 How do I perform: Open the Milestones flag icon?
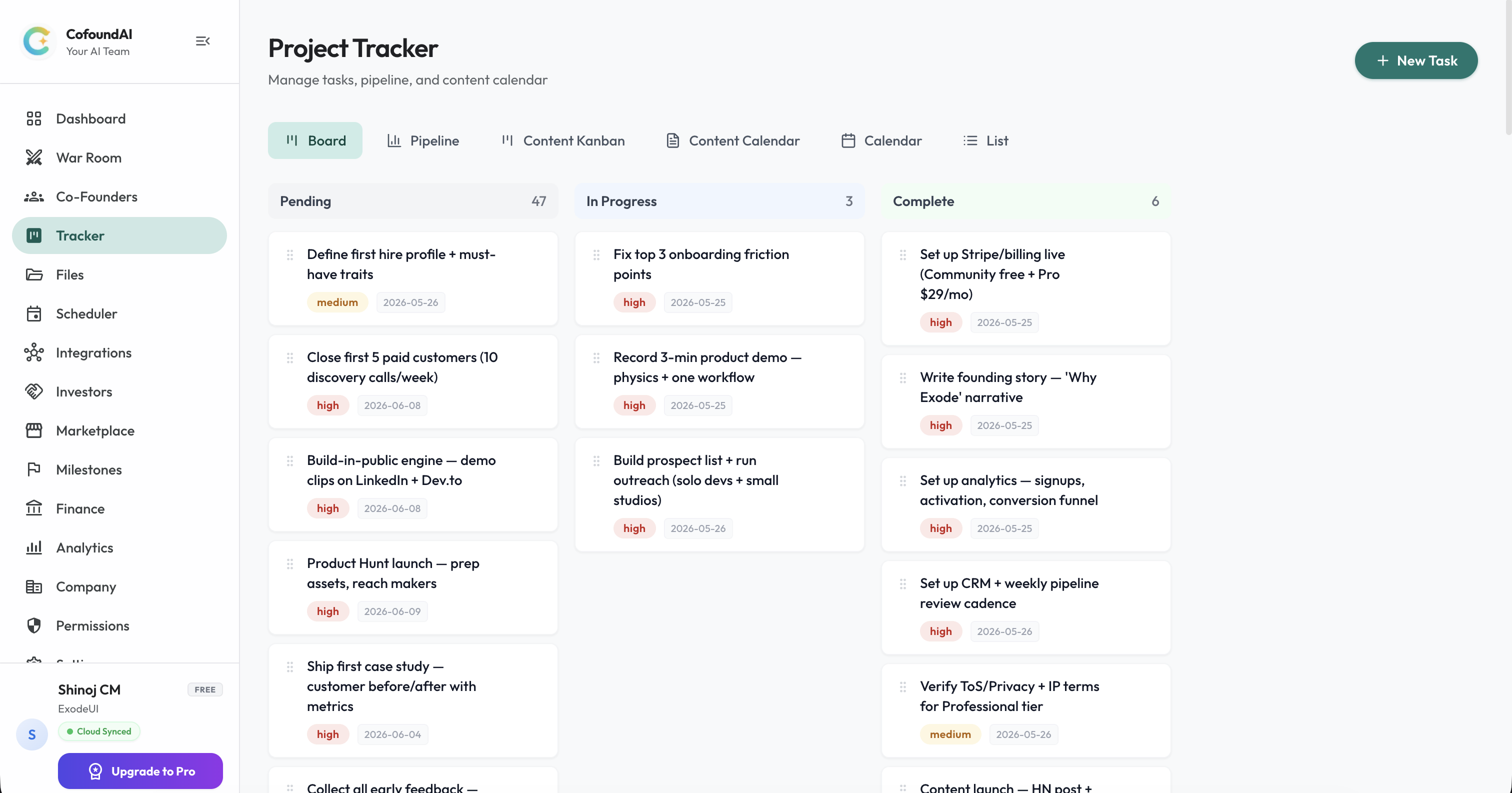coord(34,469)
